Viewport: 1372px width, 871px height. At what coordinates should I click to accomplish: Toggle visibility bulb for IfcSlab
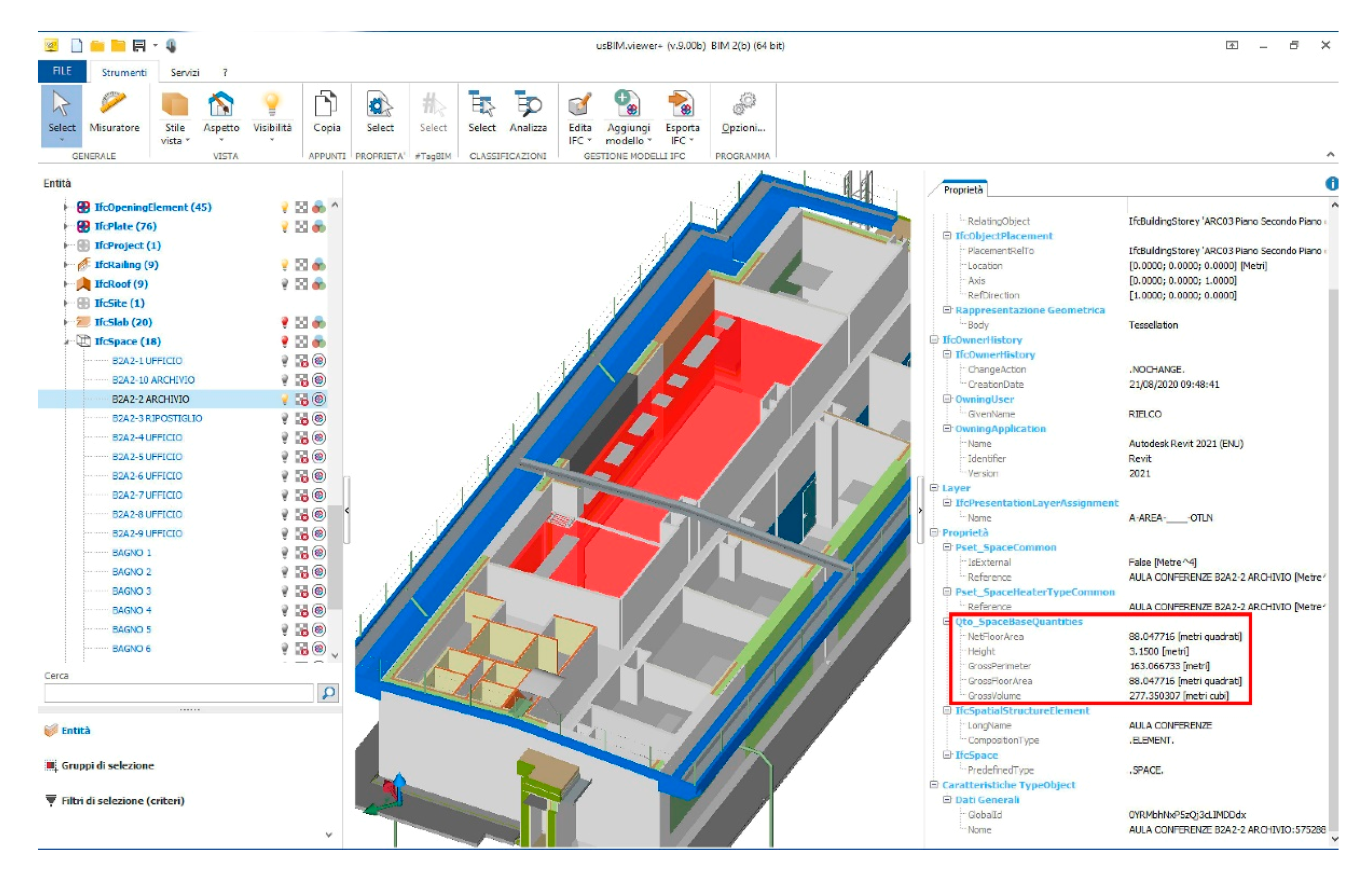pyautogui.click(x=285, y=322)
